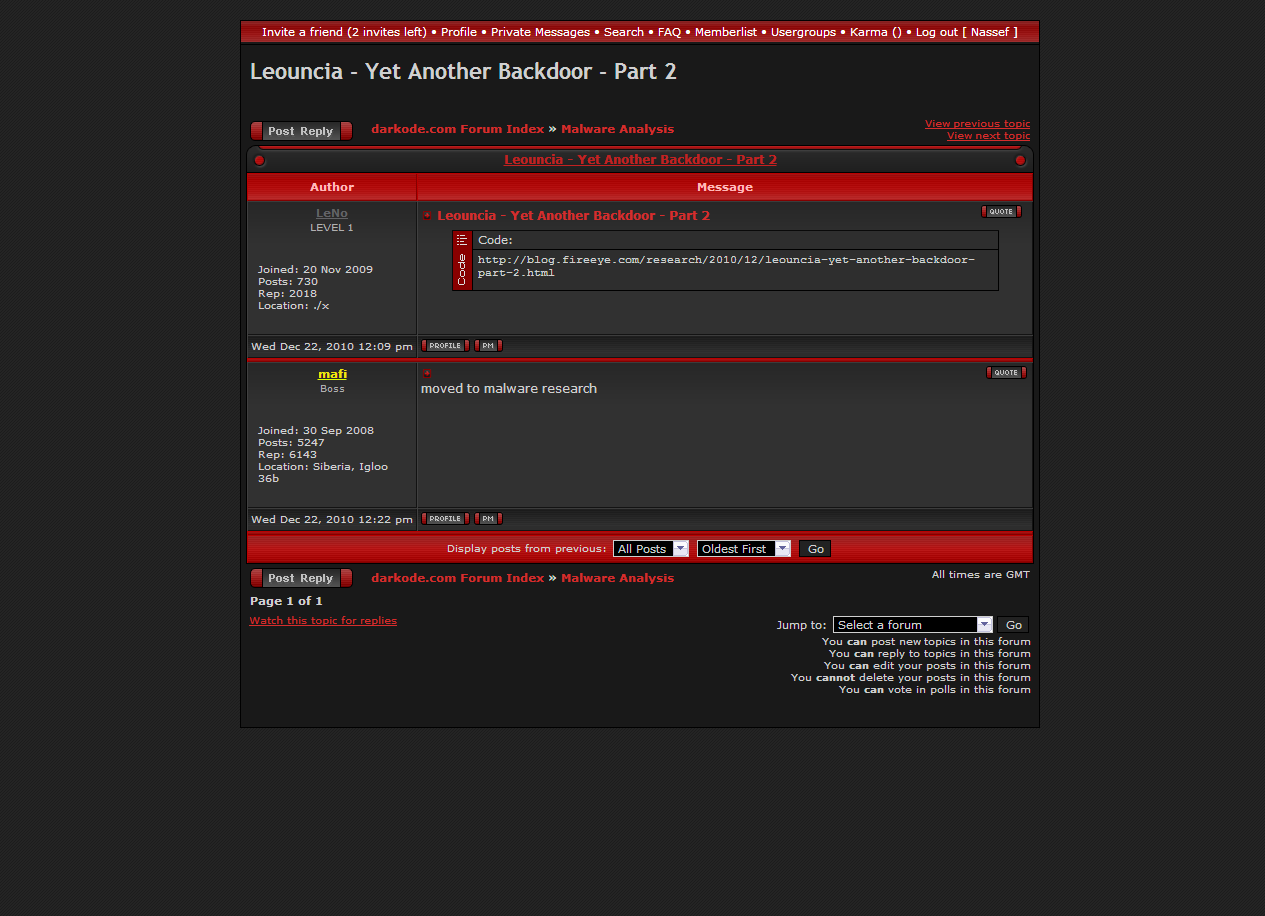
Task: Select Memberlist from the top navigation
Action: click(726, 32)
